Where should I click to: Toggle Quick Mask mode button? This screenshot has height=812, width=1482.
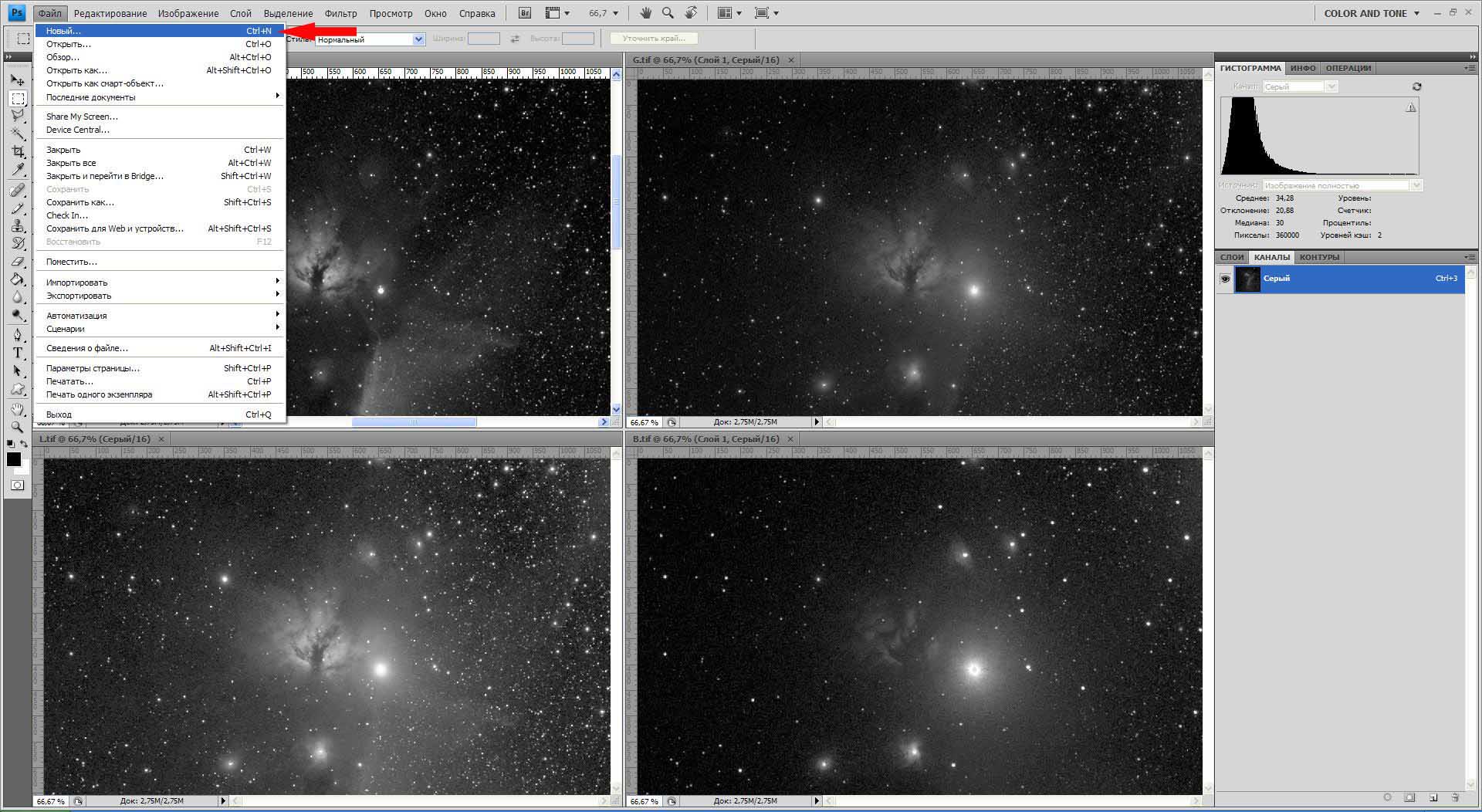click(x=18, y=486)
